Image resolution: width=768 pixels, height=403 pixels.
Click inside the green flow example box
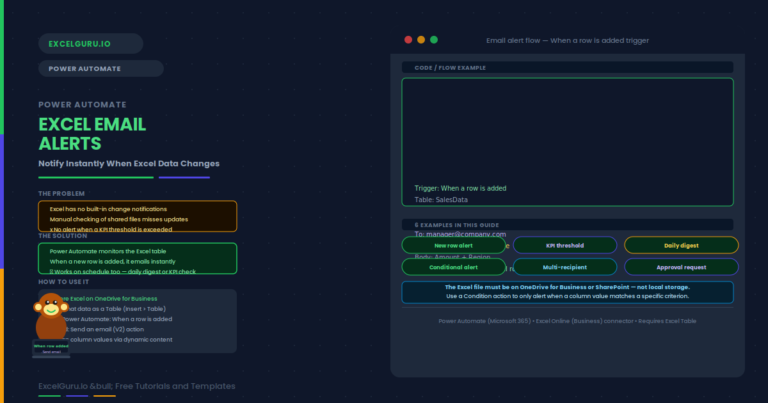pos(568,142)
